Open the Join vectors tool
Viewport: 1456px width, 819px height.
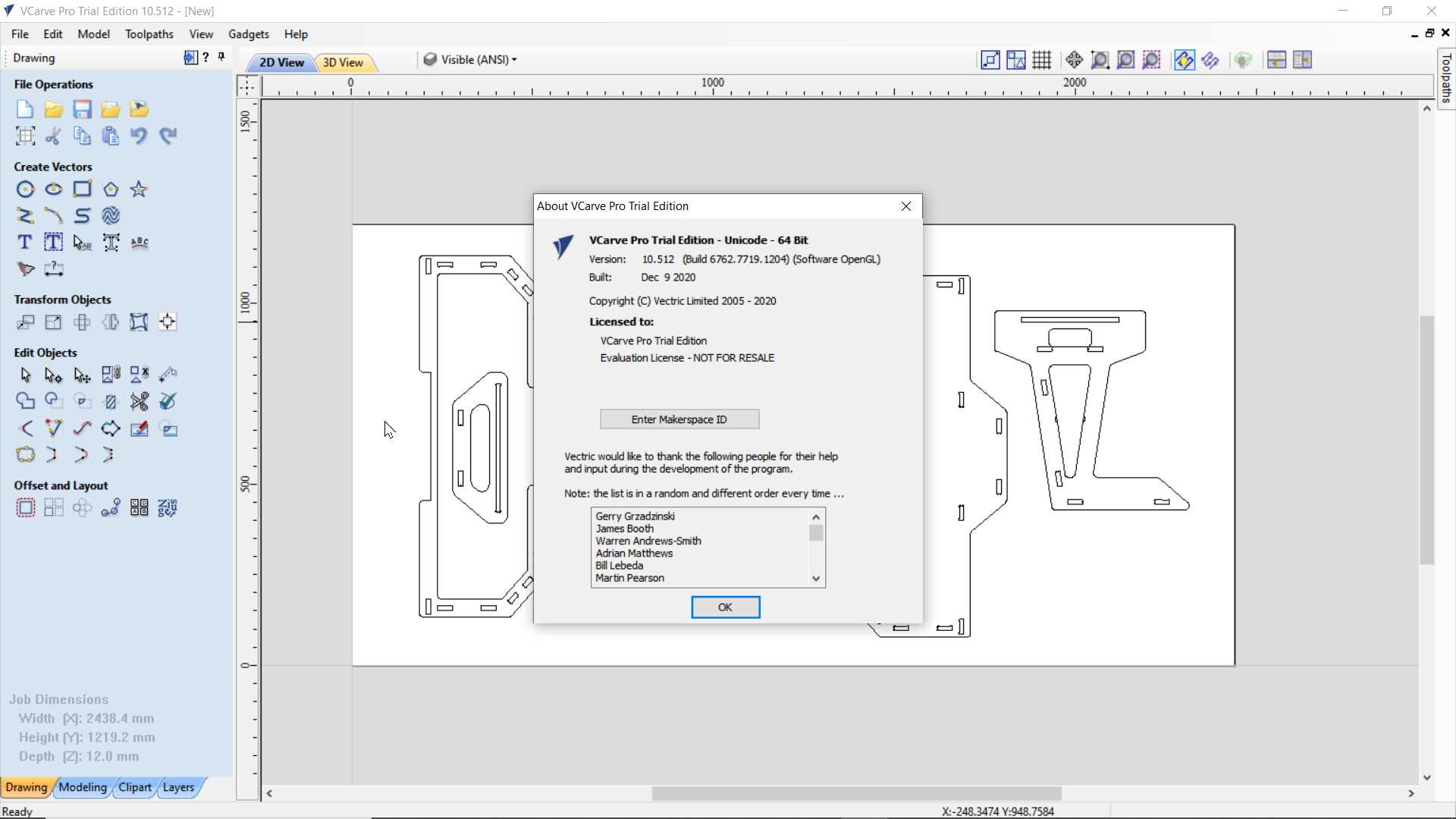(x=25, y=454)
